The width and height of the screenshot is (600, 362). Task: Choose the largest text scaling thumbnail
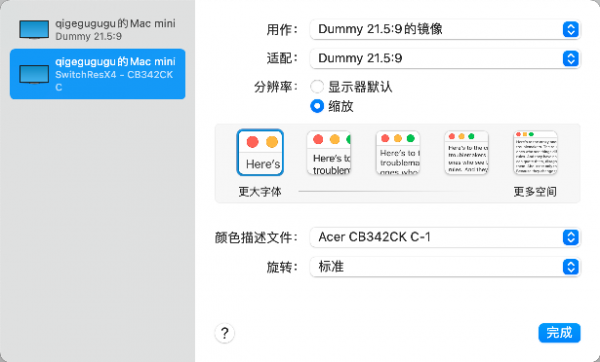[260, 152]
